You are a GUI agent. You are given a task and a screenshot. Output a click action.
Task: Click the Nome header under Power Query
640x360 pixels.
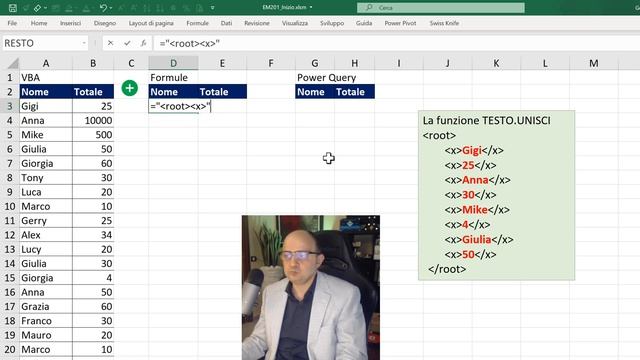[315, 92]
